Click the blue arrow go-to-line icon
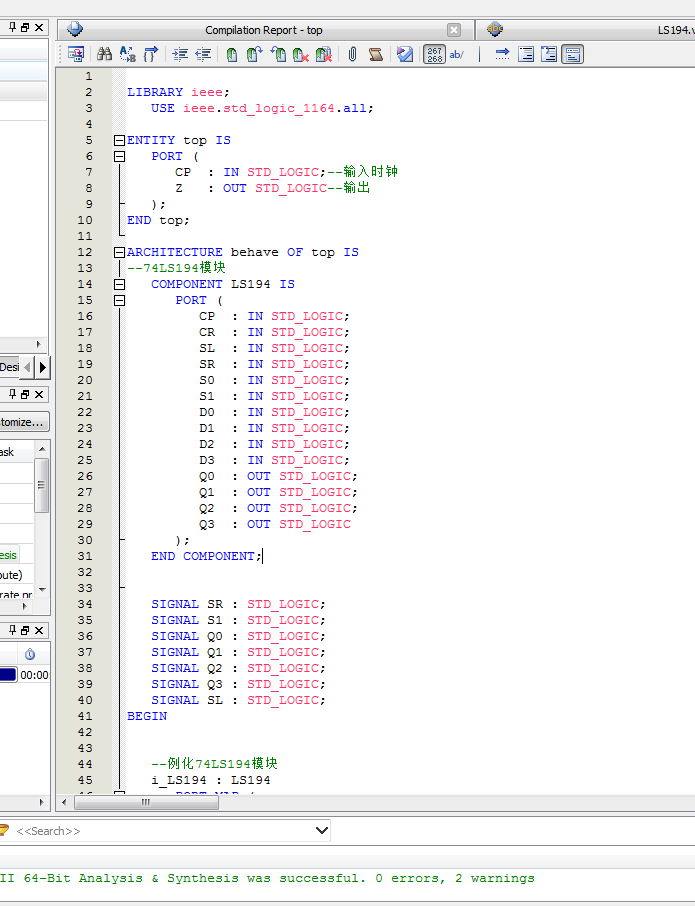 point(503,54)
